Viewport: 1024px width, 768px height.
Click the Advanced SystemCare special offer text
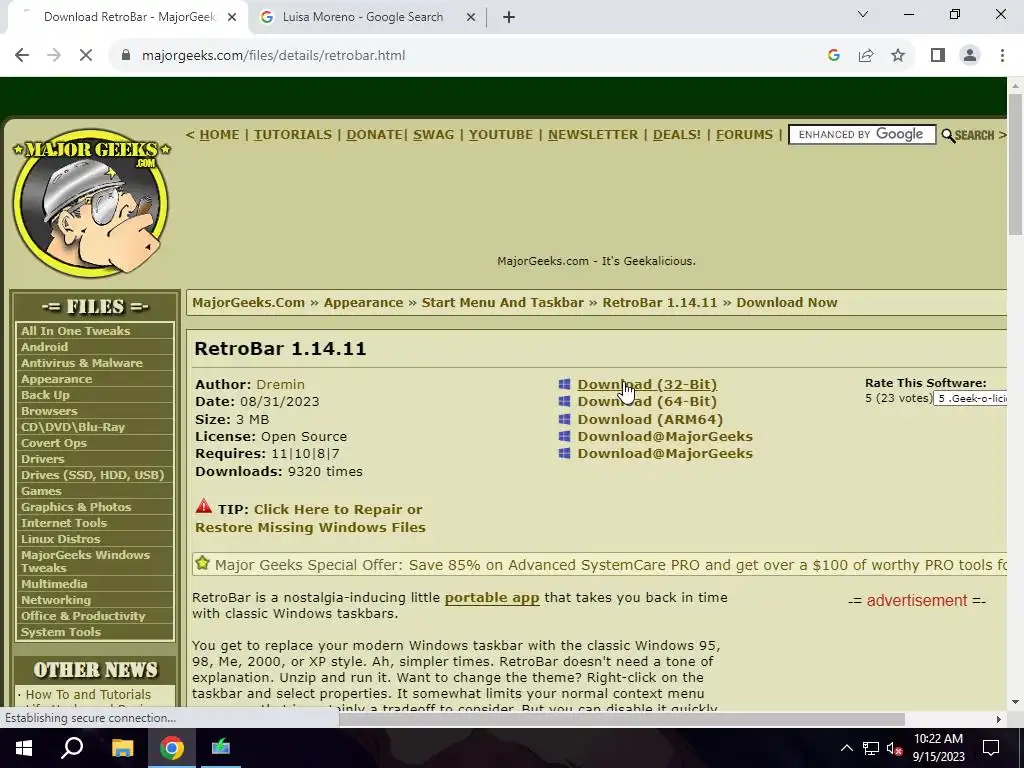click(611, 565)
